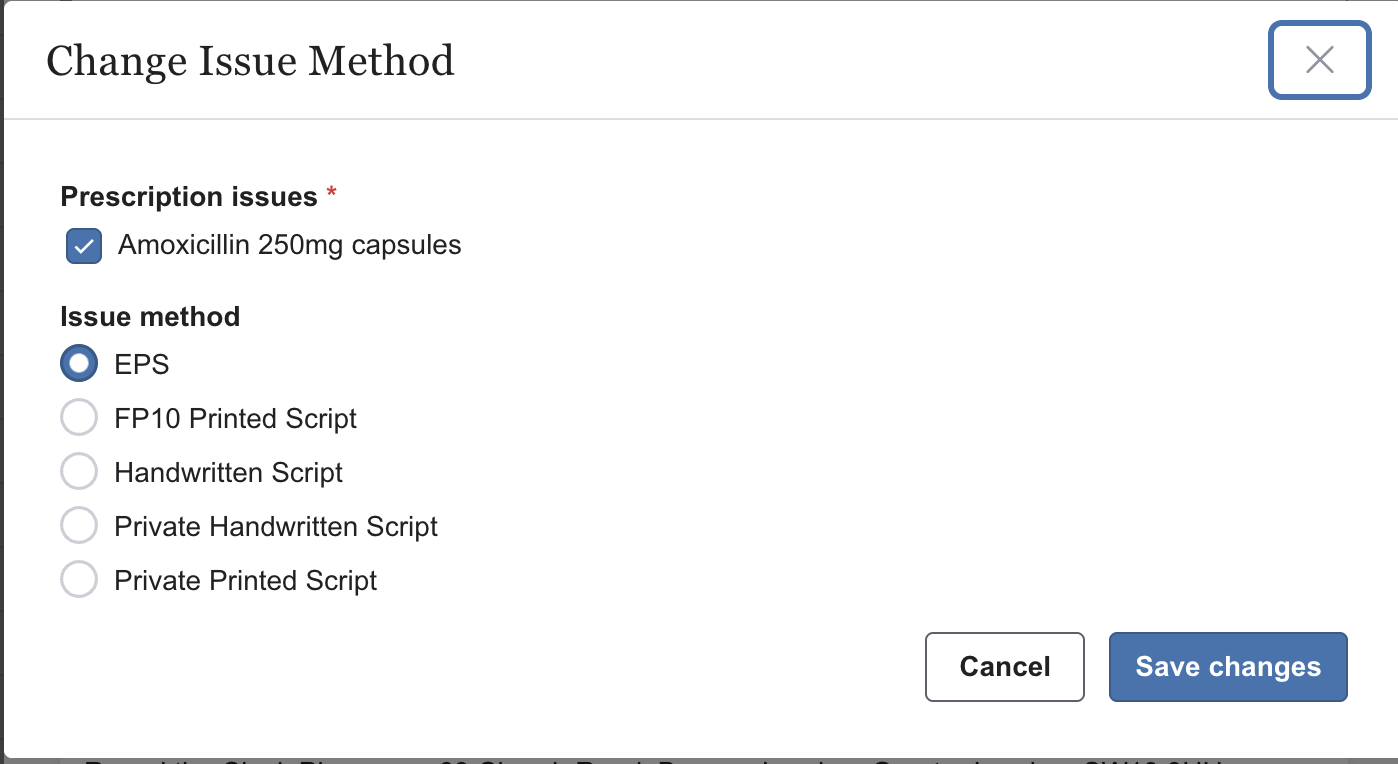Click the "Amoxicillin 250mg capsules" label text
Image resolution: width=1398 pixels, height=764 pixels.
(x=289, y=245)
